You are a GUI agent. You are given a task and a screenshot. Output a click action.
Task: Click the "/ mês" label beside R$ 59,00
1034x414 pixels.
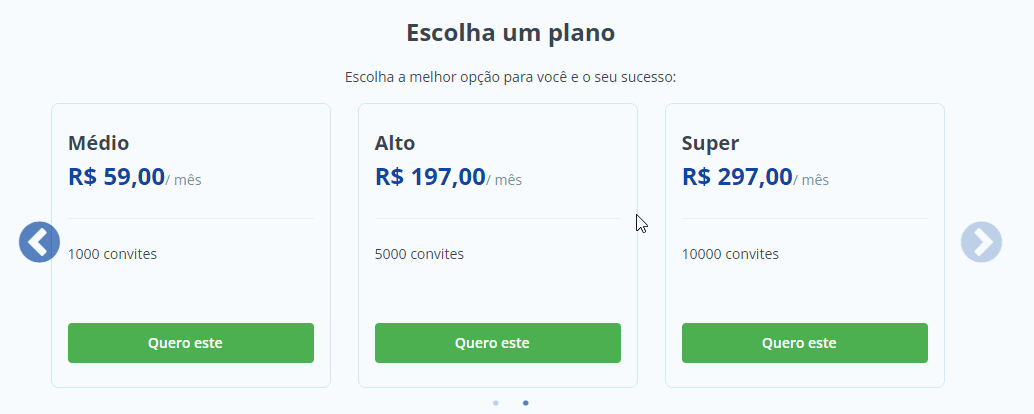[x=184, y=181]
